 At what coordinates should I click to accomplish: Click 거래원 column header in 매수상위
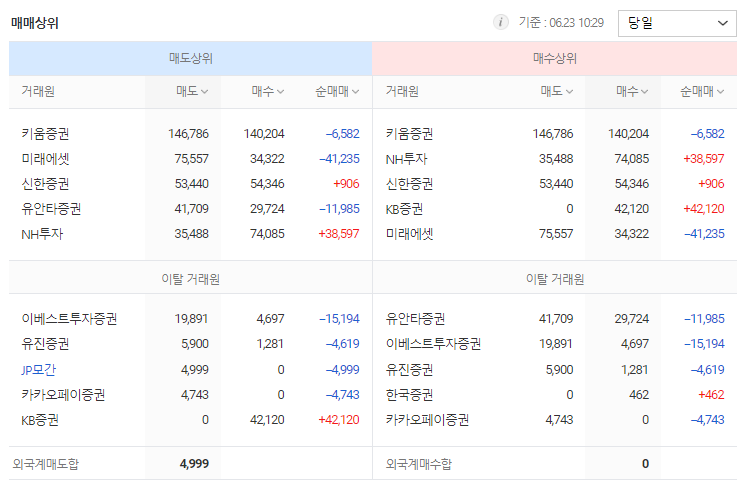pos(403,91)
